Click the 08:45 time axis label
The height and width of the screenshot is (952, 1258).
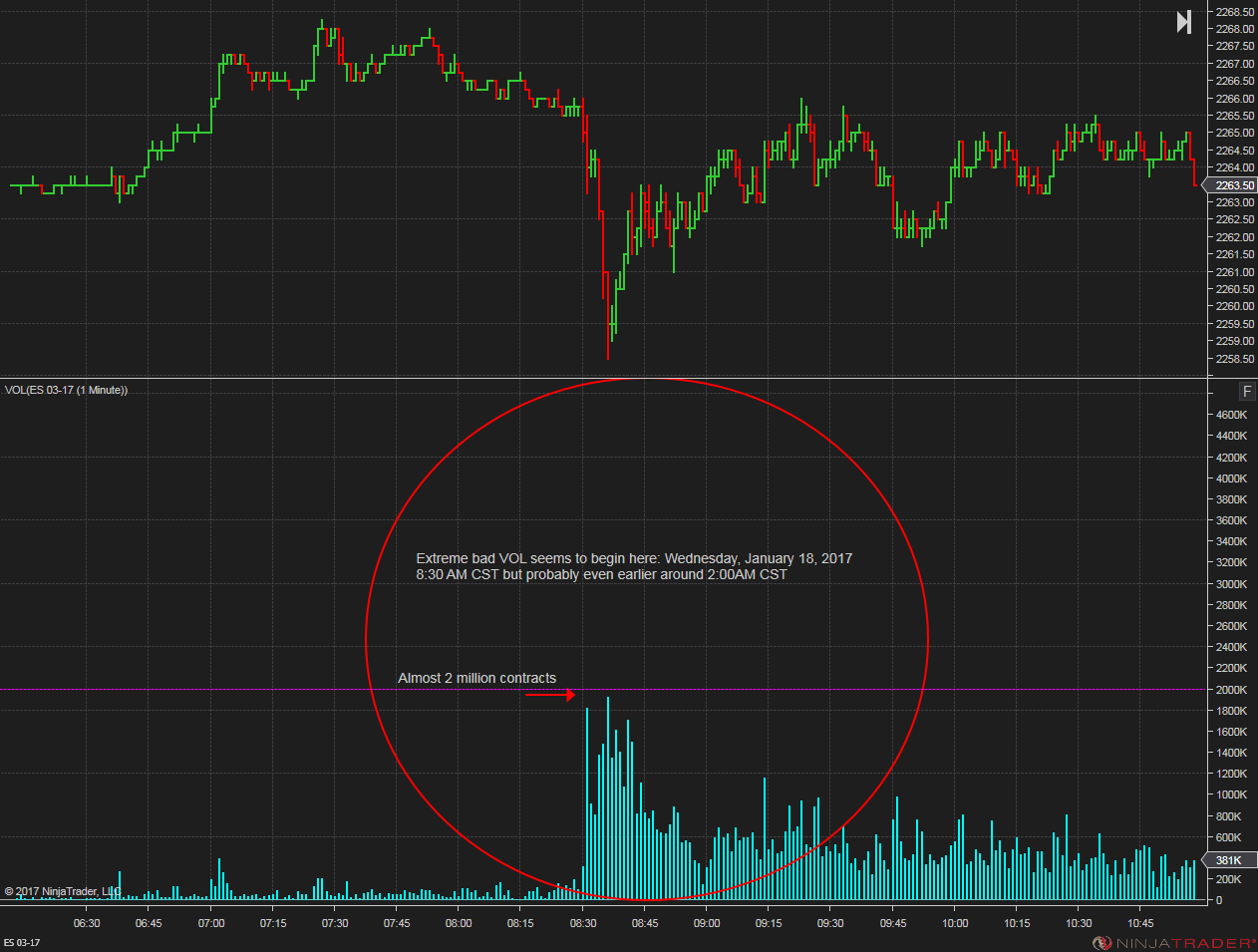tap(645, 923)
